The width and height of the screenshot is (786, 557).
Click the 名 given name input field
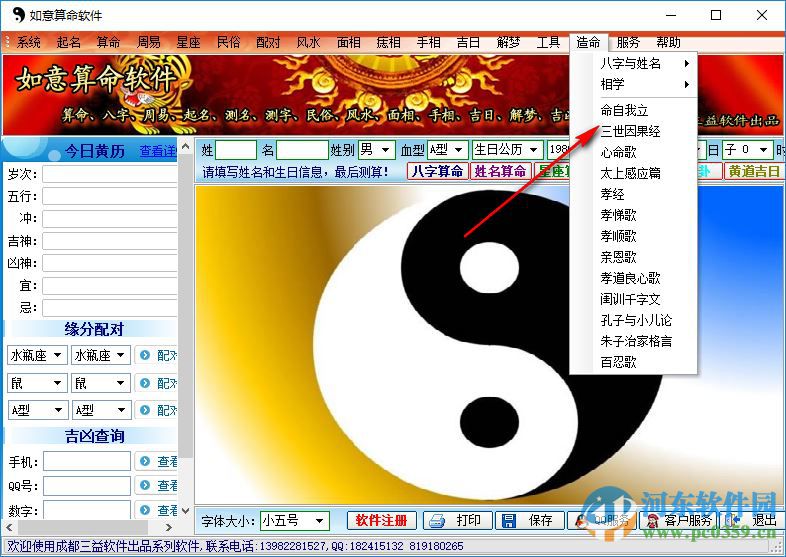(x=302, y=150)
